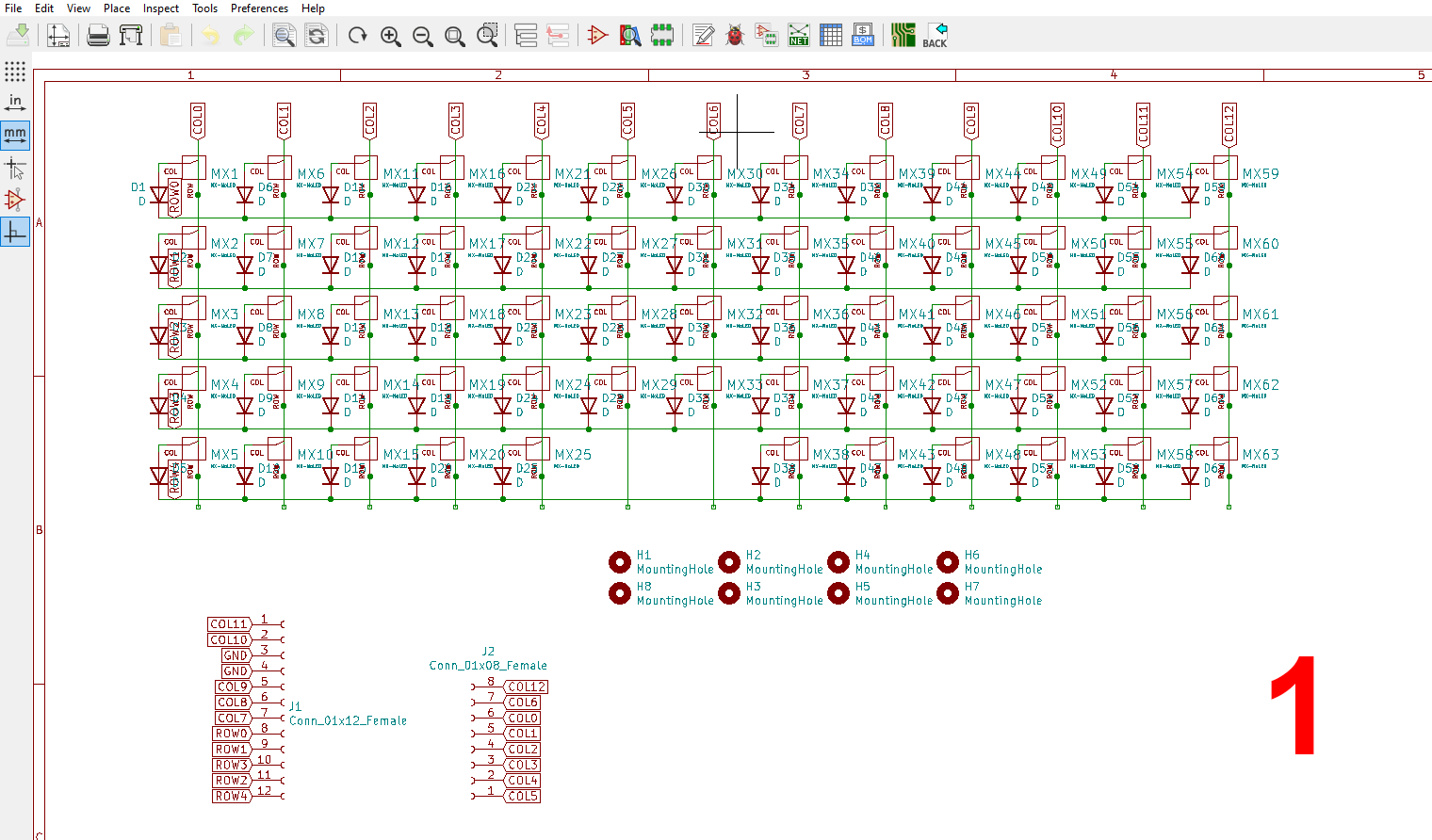Toggle the grid display
The image size is (1432, 840).
(15, 71)
